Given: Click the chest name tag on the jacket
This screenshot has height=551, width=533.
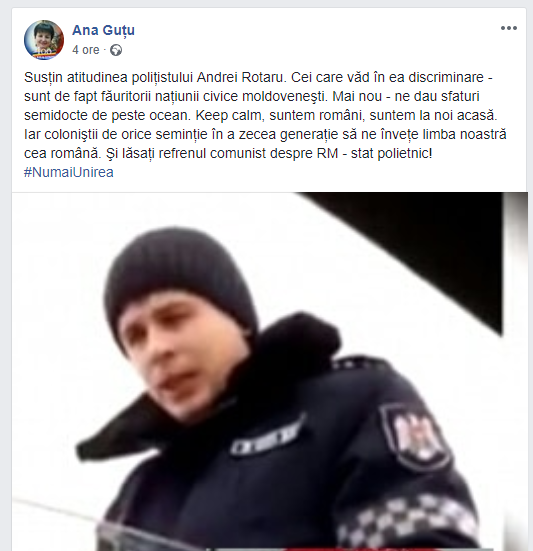Looking at the screenshot, I should 265,437.
